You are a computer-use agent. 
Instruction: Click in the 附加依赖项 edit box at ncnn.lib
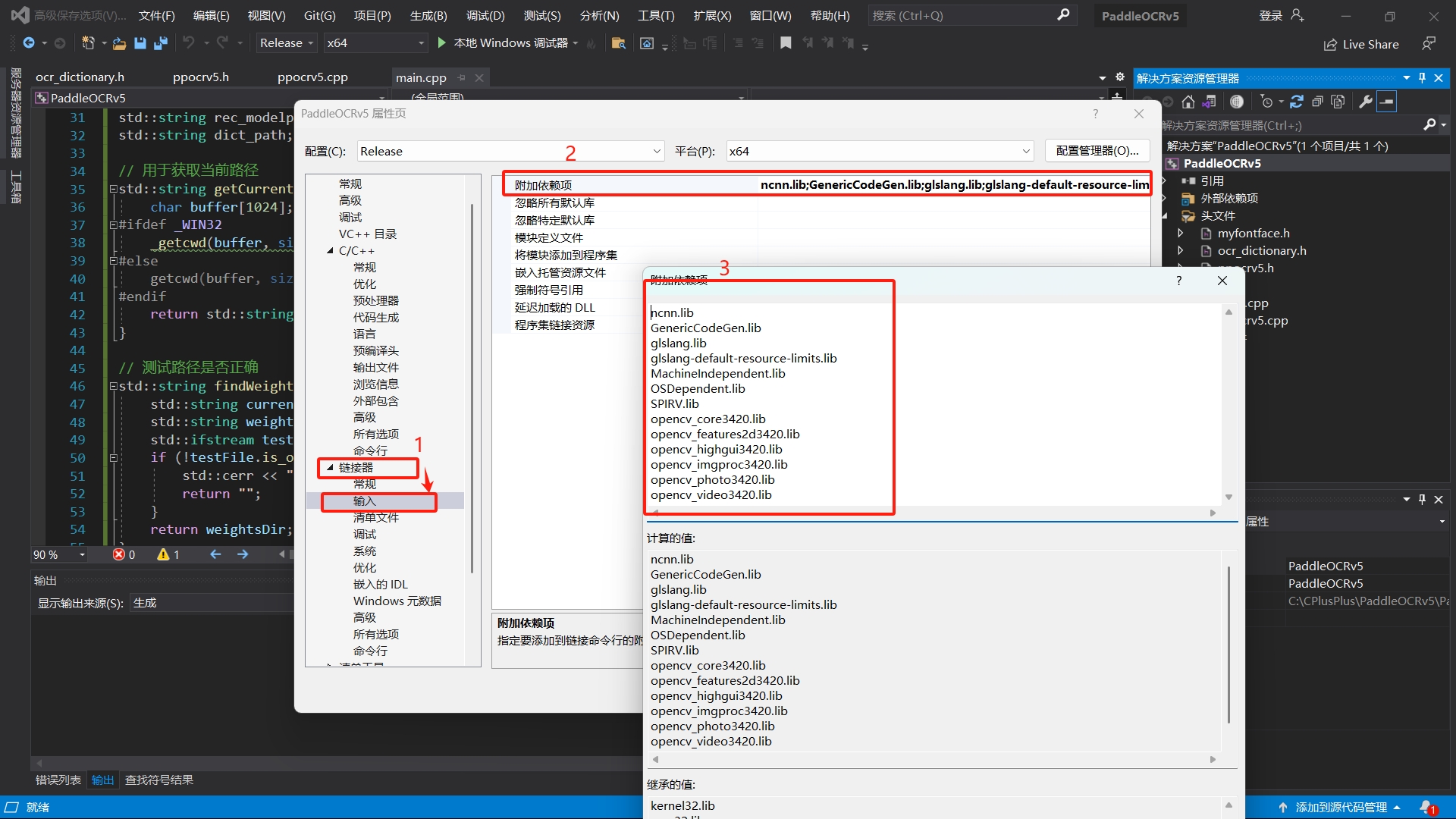coord(672,313)
